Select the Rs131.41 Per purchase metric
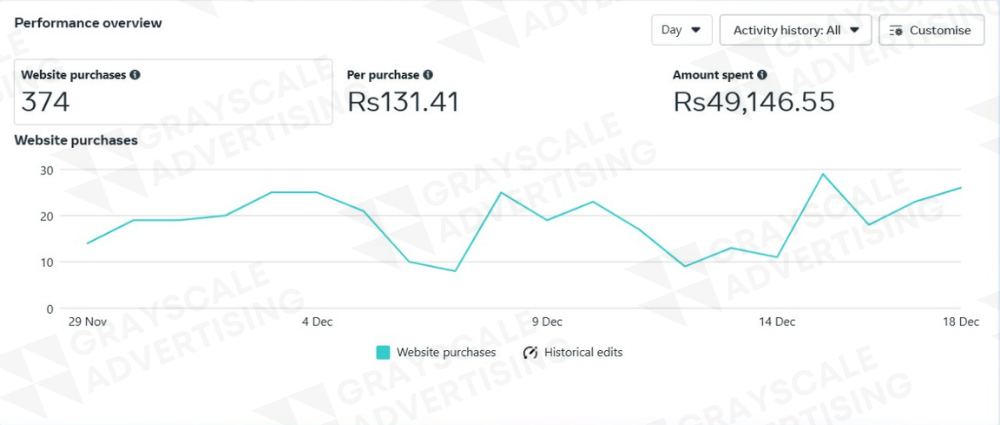 [403, 101]
